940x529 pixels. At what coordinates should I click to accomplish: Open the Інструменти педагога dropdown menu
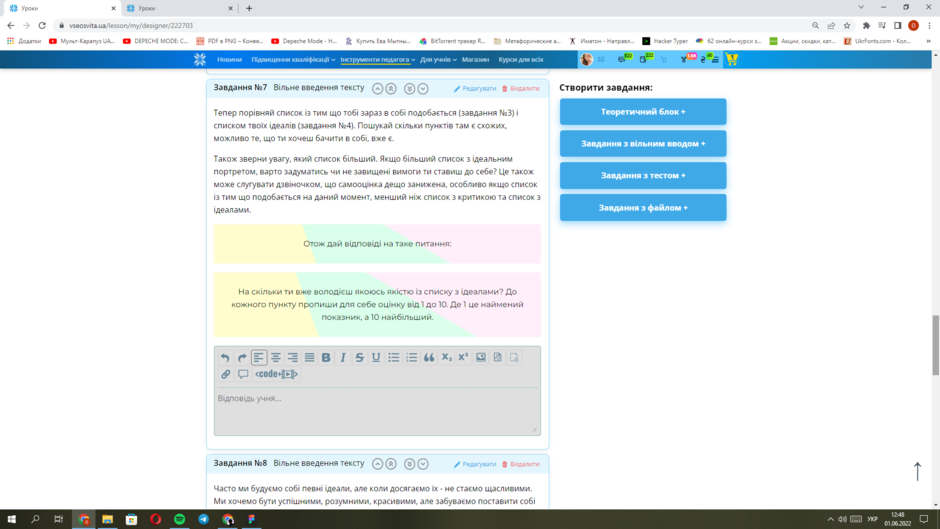point(377,60)
